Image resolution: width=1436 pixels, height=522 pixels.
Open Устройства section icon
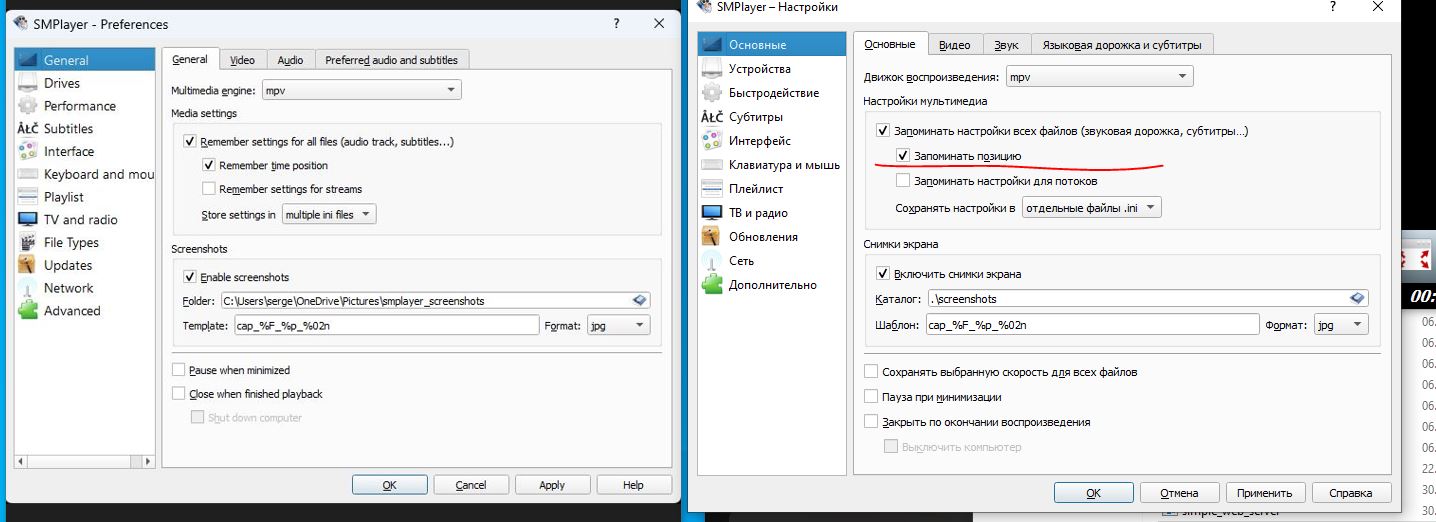pos(712,68)
